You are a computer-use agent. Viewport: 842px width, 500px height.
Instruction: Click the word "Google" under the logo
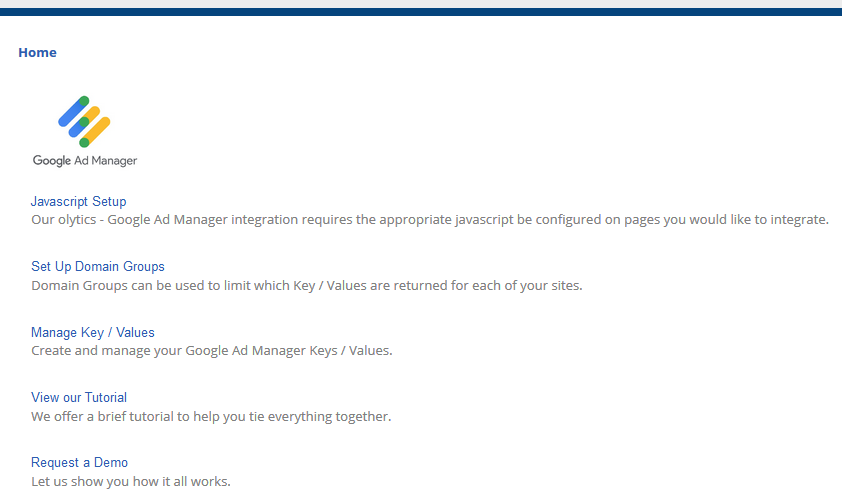pos(52,161)
